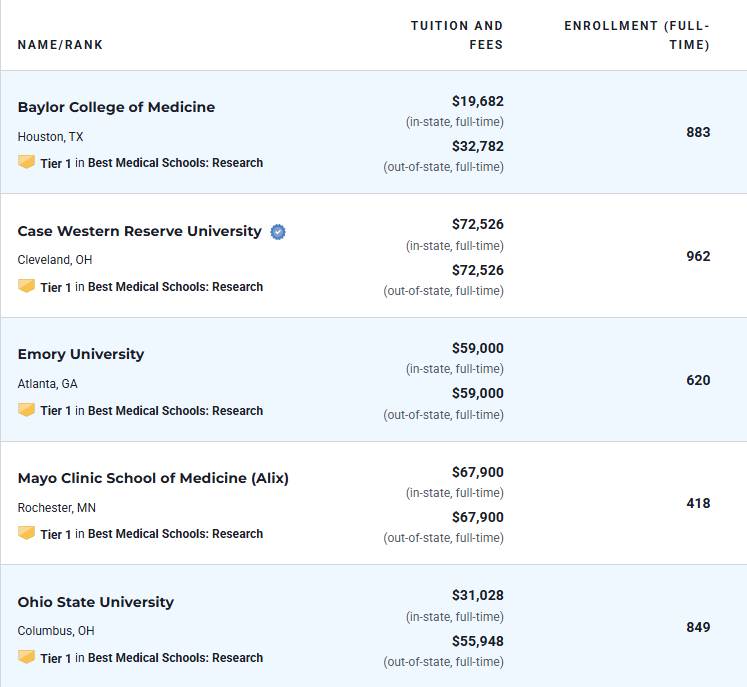Open Baylor College of Medicine profile
747x687 pixels.
(x=116, y=107)
